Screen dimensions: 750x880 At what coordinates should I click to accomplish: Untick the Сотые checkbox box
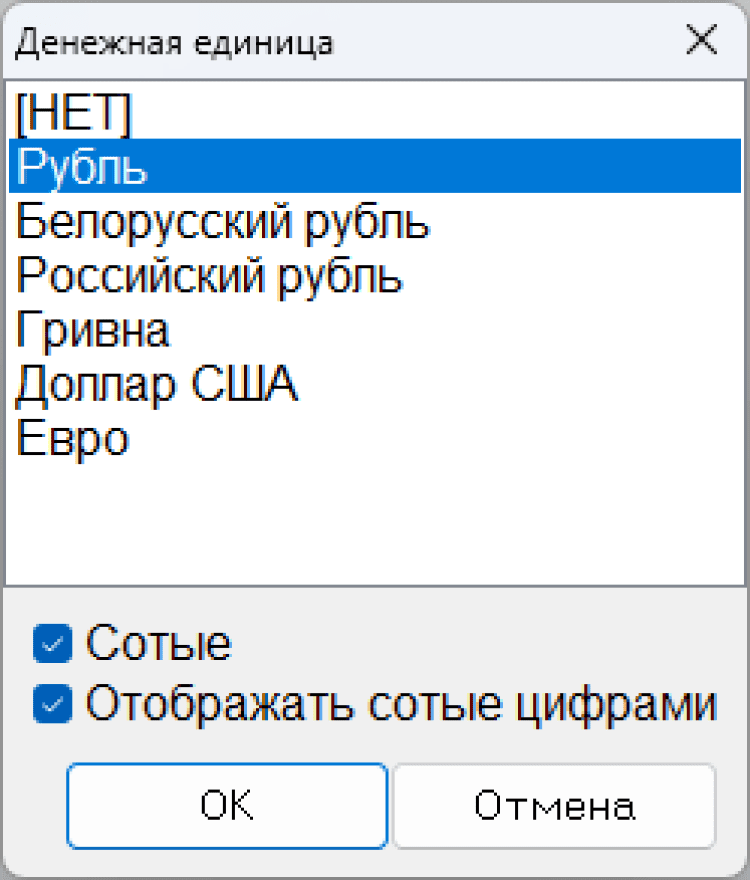tap(51, 645)
